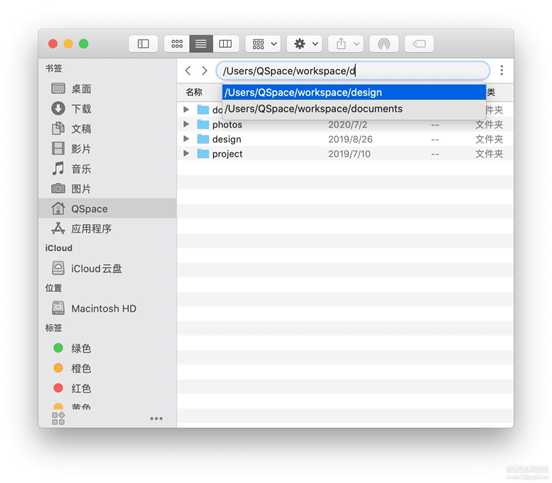Click the tag toolbar button
Screen dimensions: 552x483
click(x=419, y=44)
